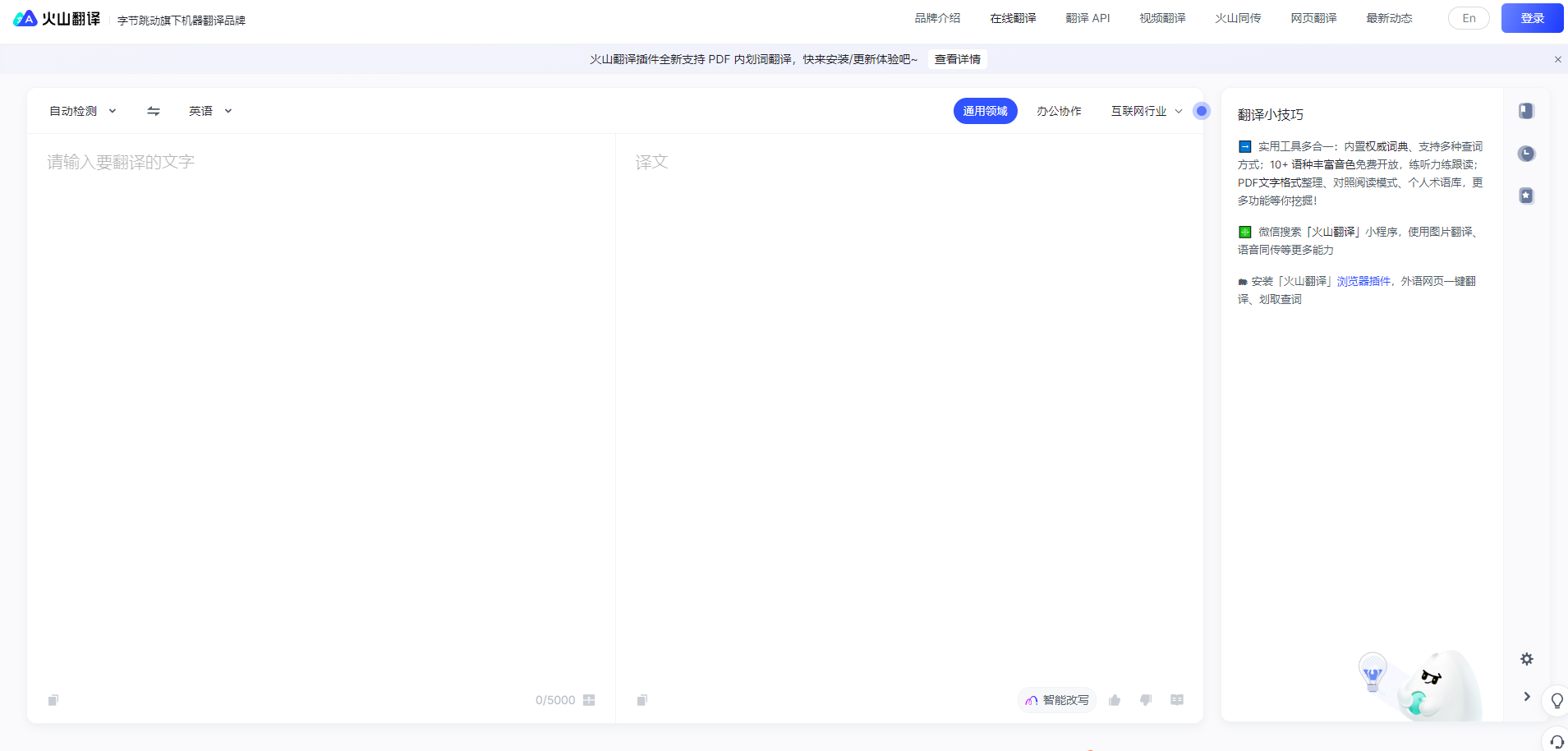Give a thumbs up to the translation
Viewport: 1568px width, 751px height.
point(1115,700)
